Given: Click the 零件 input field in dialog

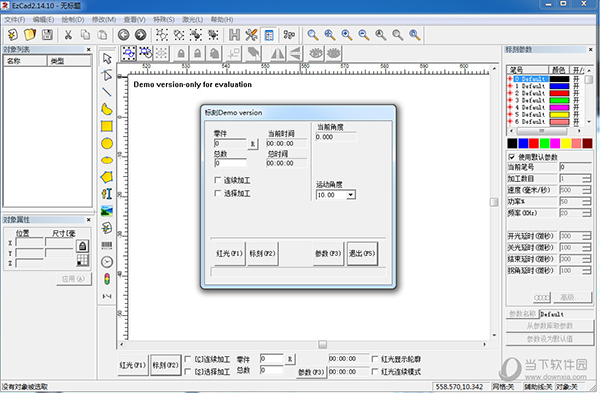Looking at the screenshot, I should (x=230, y=144).
